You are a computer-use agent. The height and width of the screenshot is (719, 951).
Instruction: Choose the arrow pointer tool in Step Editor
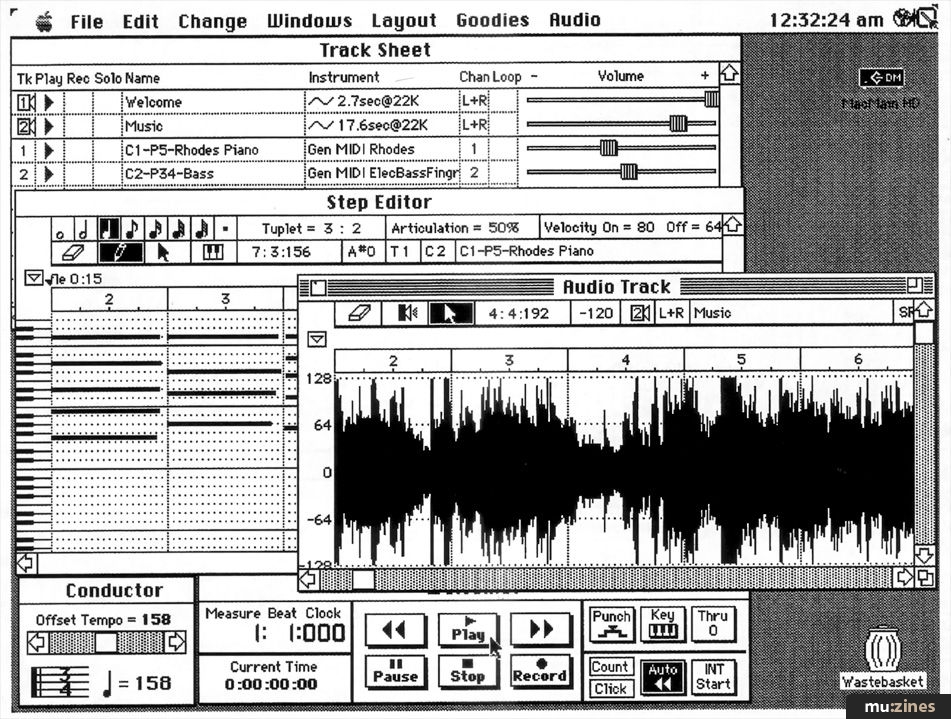(x=164, y=252)
